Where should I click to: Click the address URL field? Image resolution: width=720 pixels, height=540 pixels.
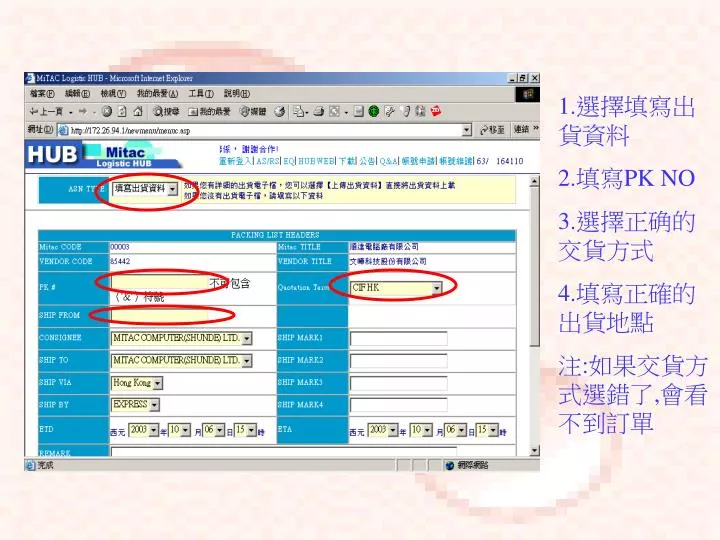click(265, 131)
